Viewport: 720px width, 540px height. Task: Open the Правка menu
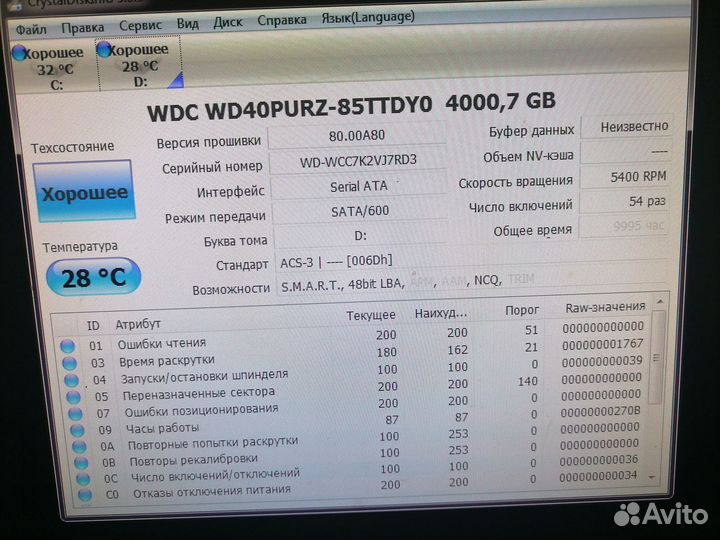[83, 28]
